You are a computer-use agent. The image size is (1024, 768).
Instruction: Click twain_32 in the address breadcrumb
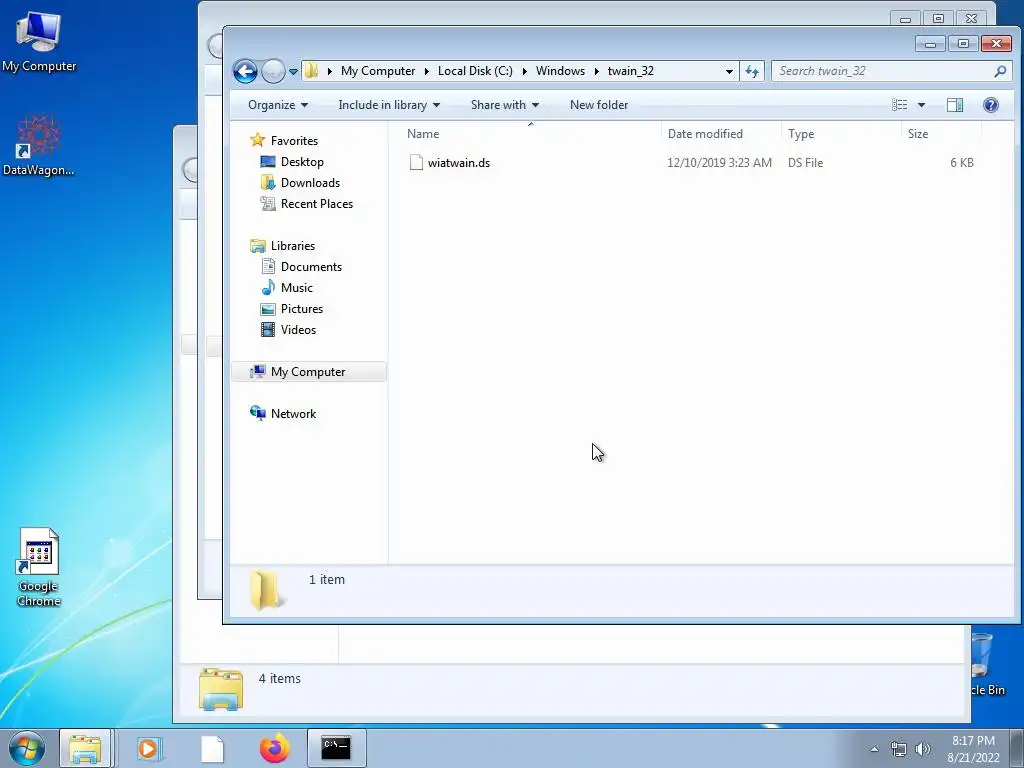click(x=630, y=71)
